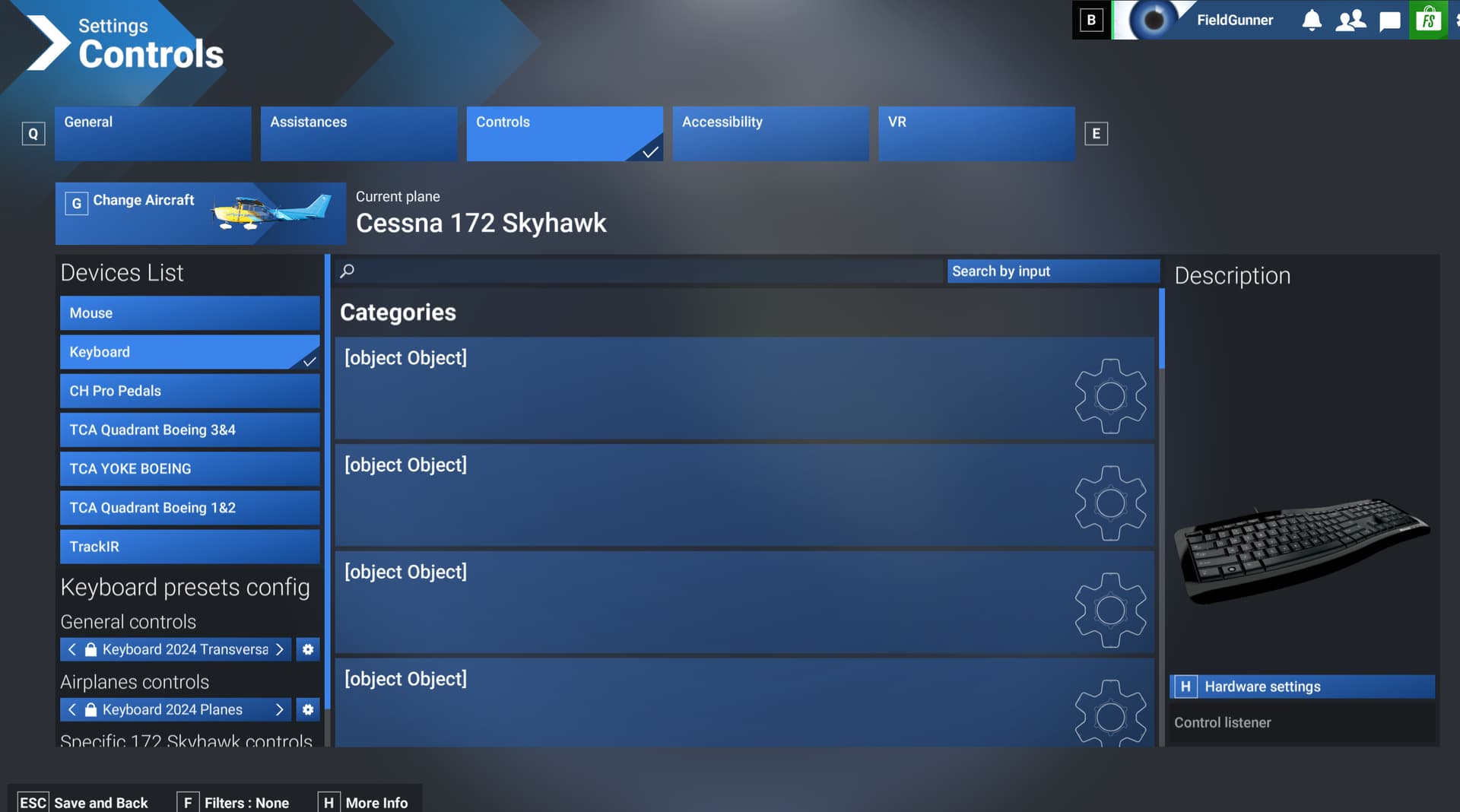Select TCA Quadrant Boeing 3&4 device
The width and height of the screenshot is (1460, 812).
tap(190, 430)
